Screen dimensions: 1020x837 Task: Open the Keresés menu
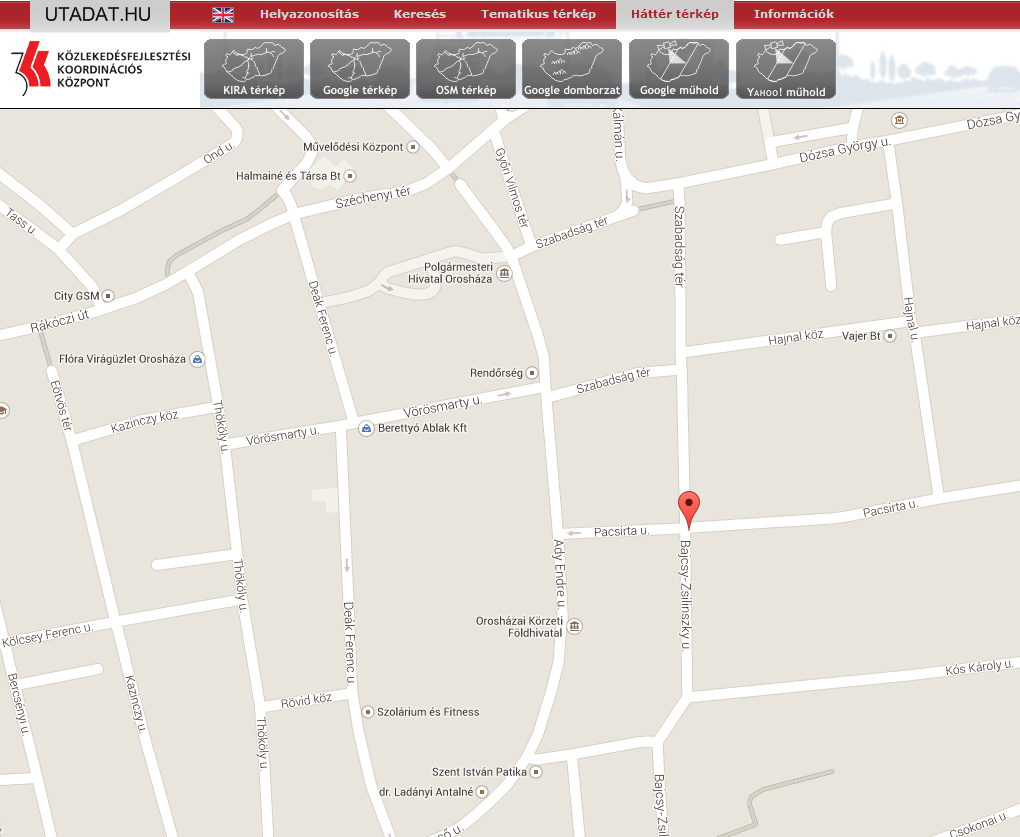(420, 15)
